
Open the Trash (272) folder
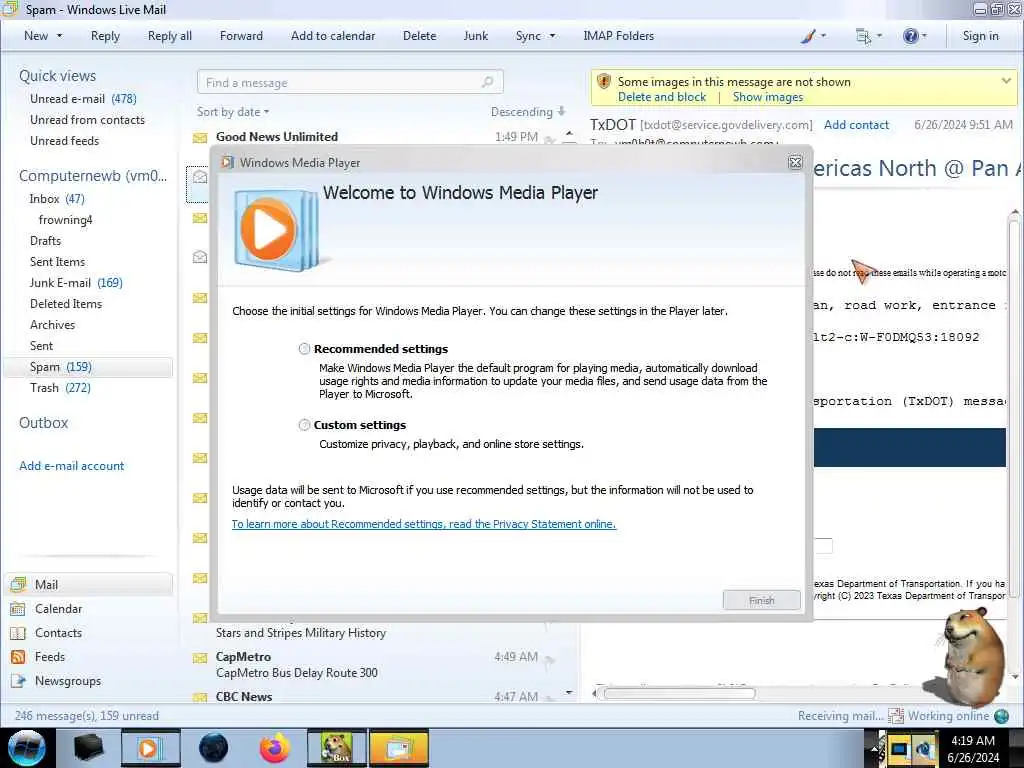(x=60, y=388)
